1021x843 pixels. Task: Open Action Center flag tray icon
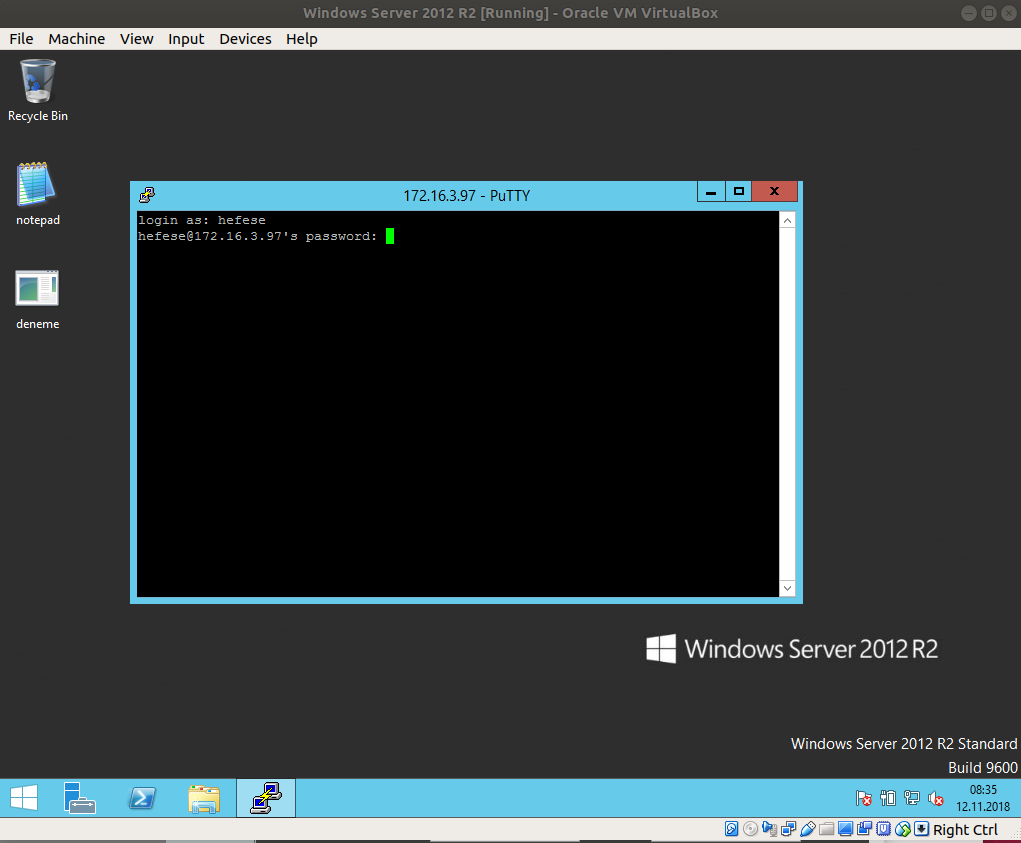point(863,798)
